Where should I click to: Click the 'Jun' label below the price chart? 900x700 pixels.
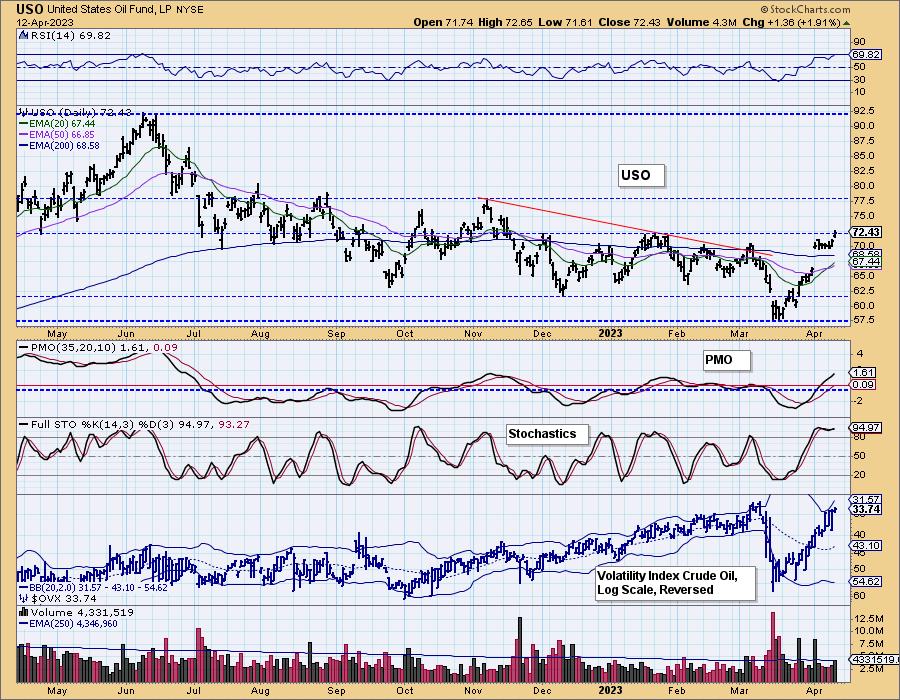coord(126,334)
